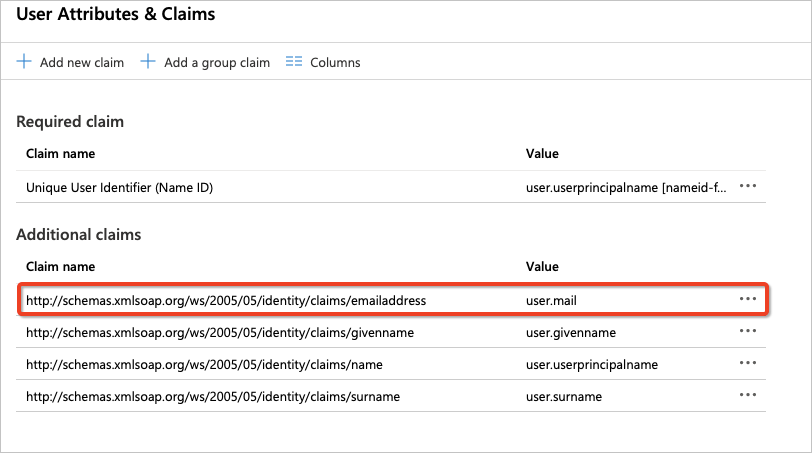
Task: Open ellipsis menu for the user.userprincipalname name claim
Action: click(x=747, y=364)
